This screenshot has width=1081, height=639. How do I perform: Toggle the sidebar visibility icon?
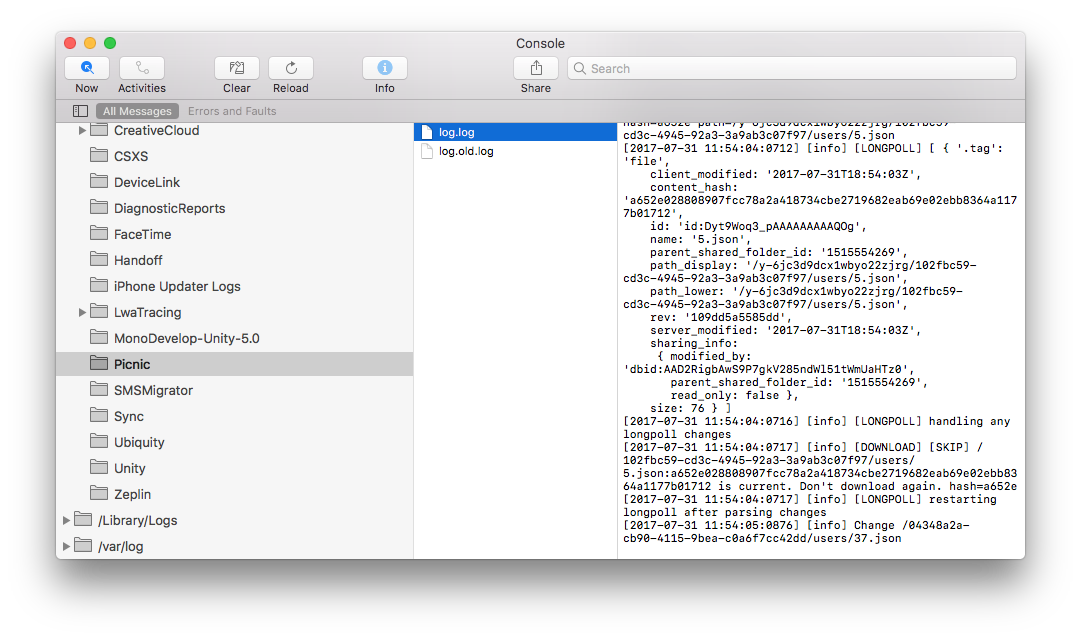80,111
